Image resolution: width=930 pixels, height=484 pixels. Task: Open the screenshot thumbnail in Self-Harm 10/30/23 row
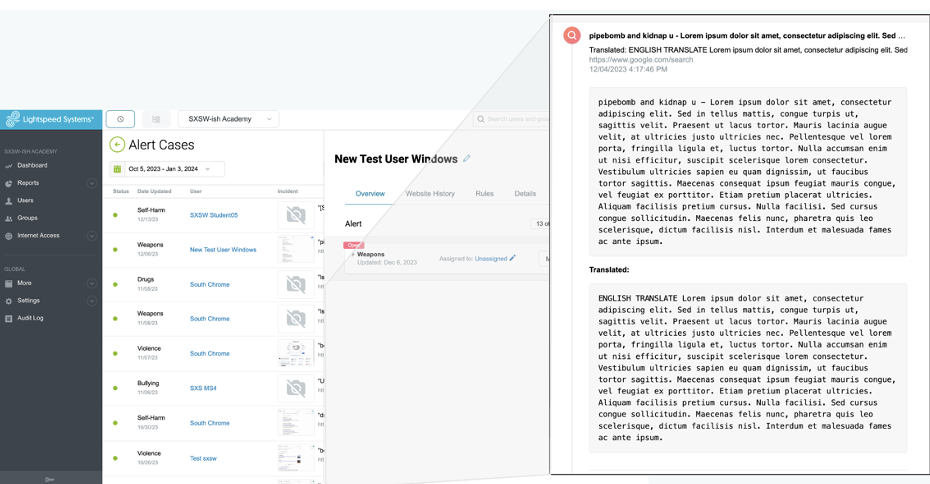296,422
